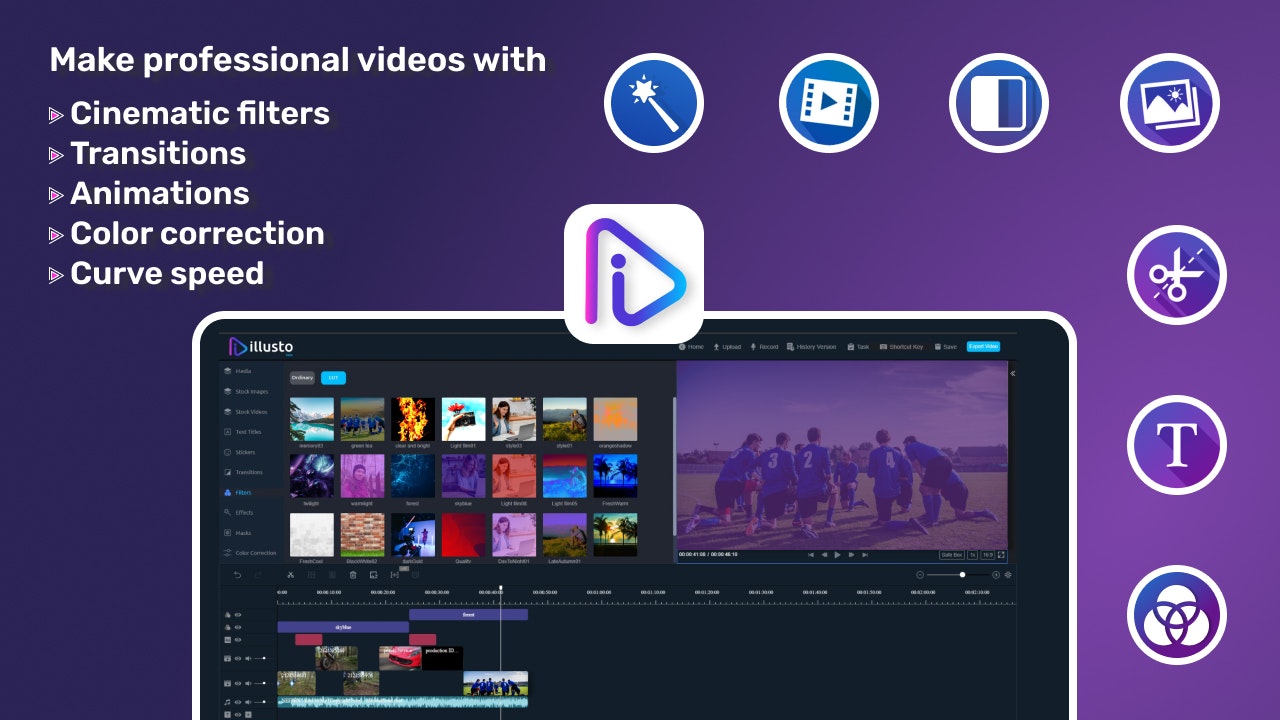This screenshot has height=720, width=1280.
Task: Click the trash delete icon in timeline toolbar
Action: [352, 575]
